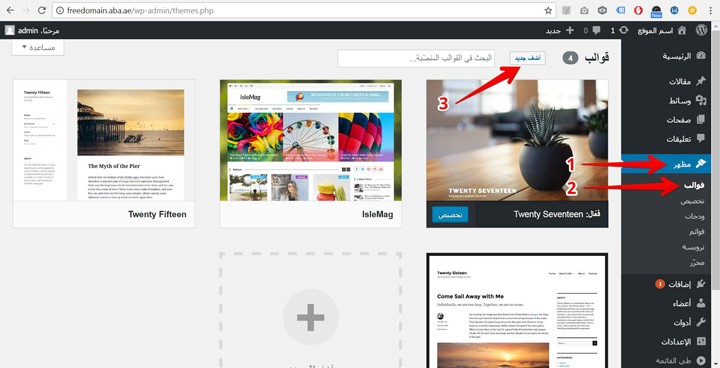Viewport: 720px width, 368px height.
Task: Reload the page with browser refresh icon
Action: point(41,10)
